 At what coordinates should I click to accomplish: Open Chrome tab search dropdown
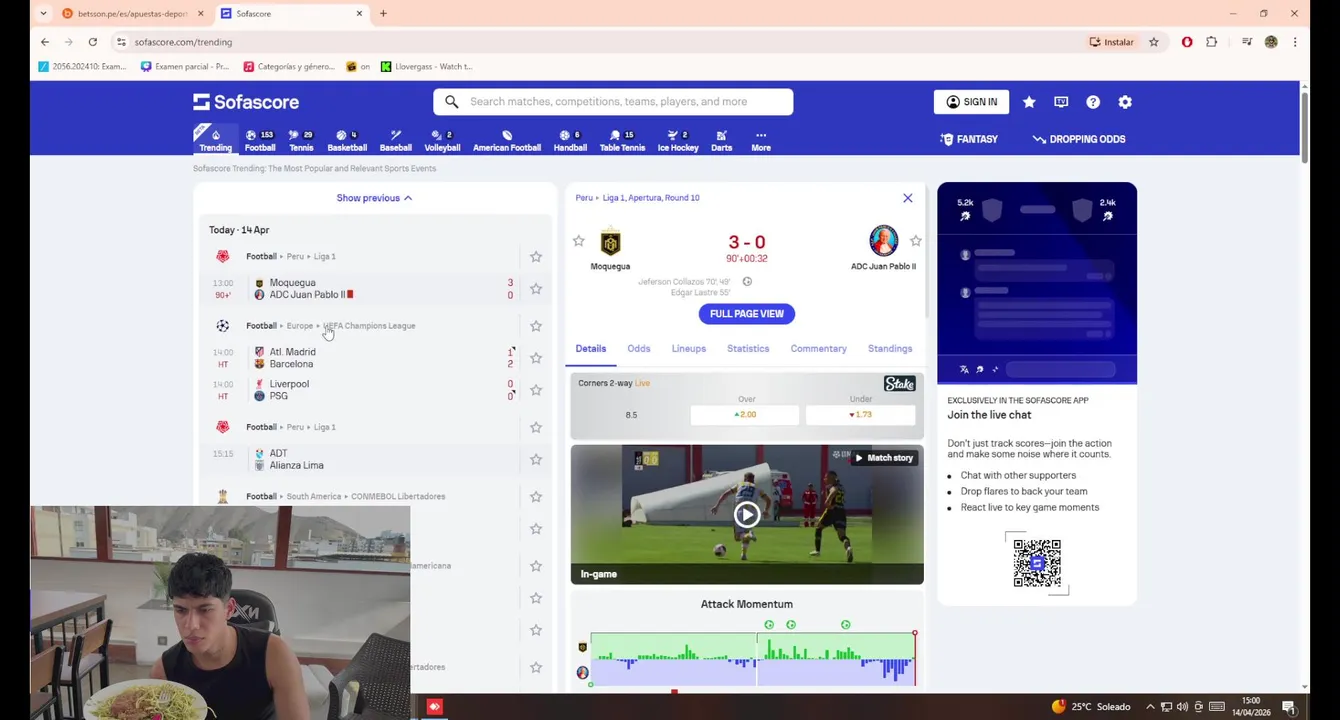coord(43,13)
